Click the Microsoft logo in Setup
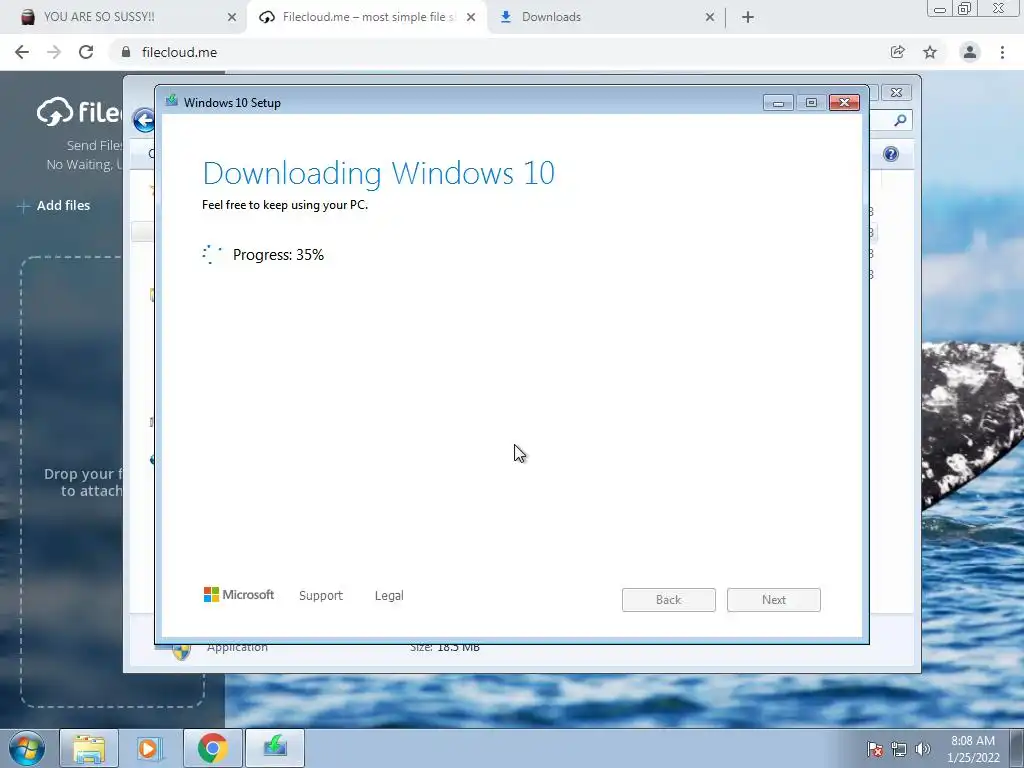Screen dimensions: 1024x768 click(x=239, y=595)
